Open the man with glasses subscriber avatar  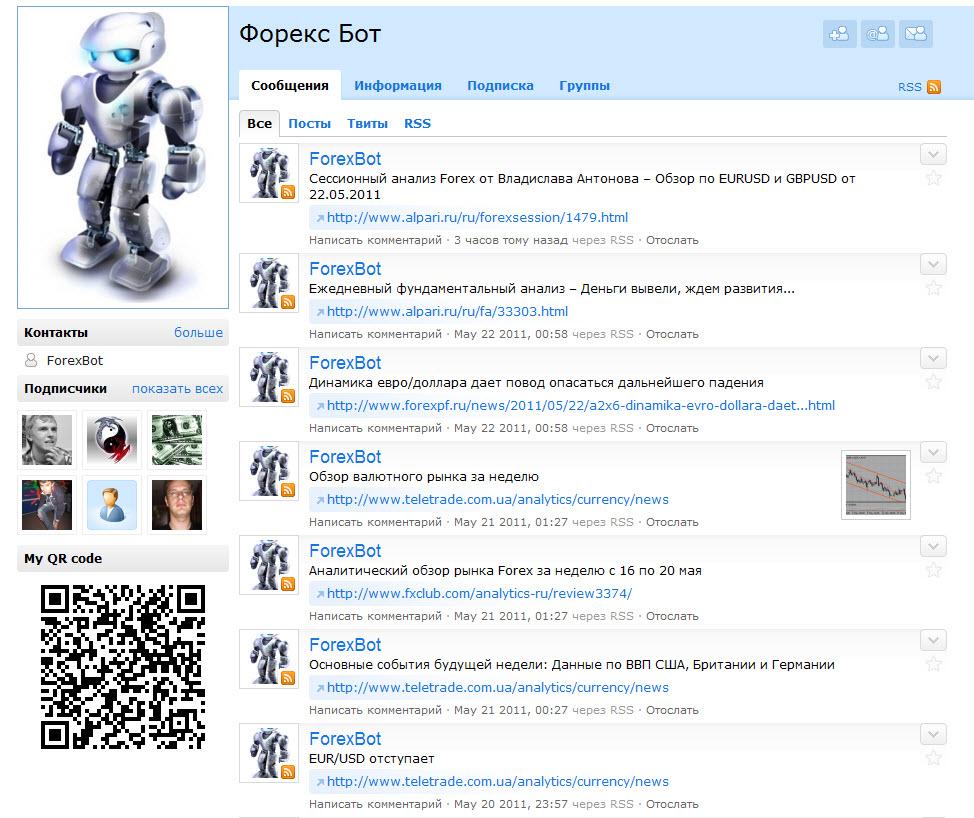177,505
